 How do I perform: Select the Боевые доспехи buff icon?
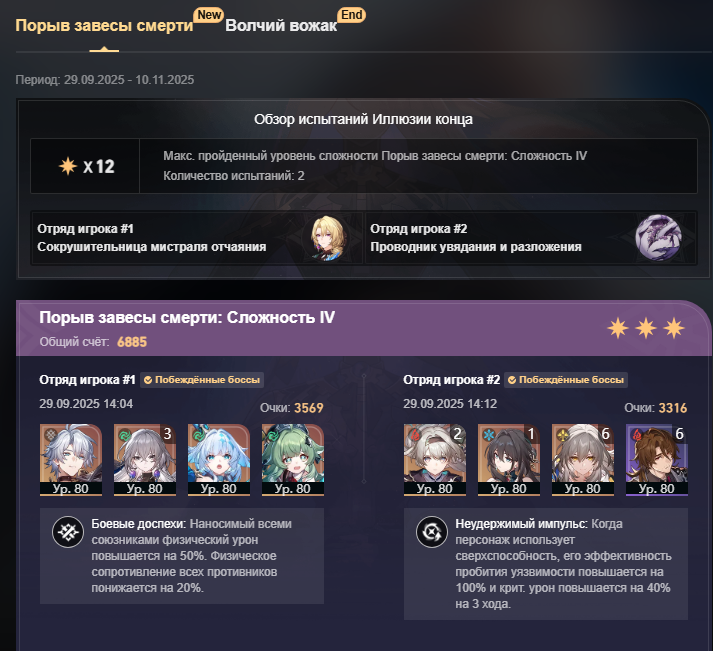68,532
